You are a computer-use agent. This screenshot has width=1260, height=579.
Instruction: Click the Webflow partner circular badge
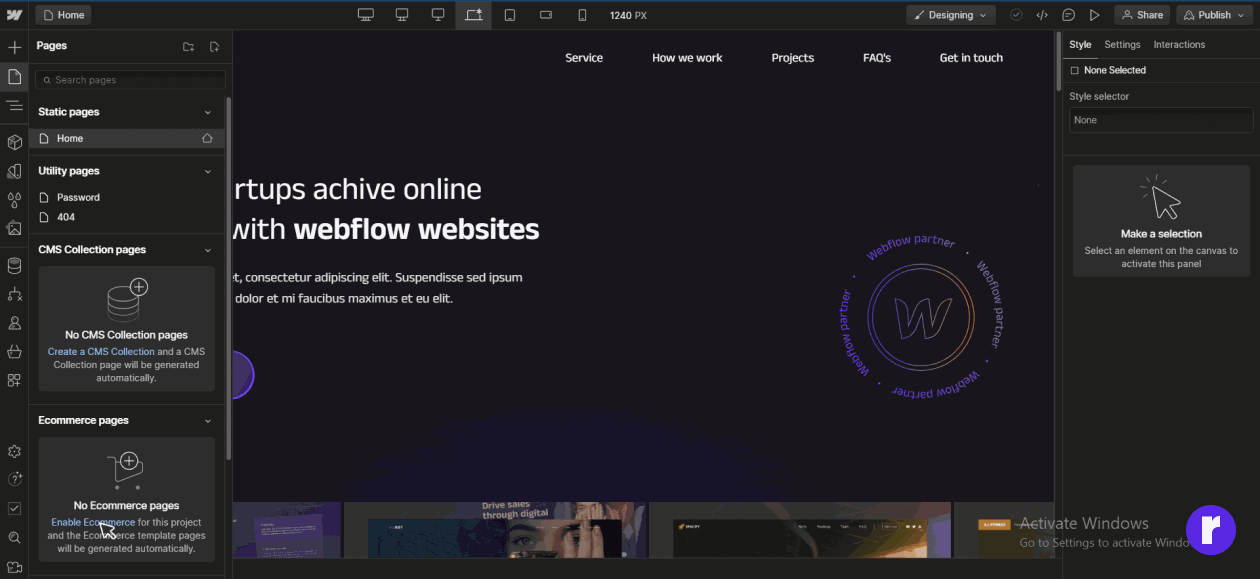pos(920,318)
